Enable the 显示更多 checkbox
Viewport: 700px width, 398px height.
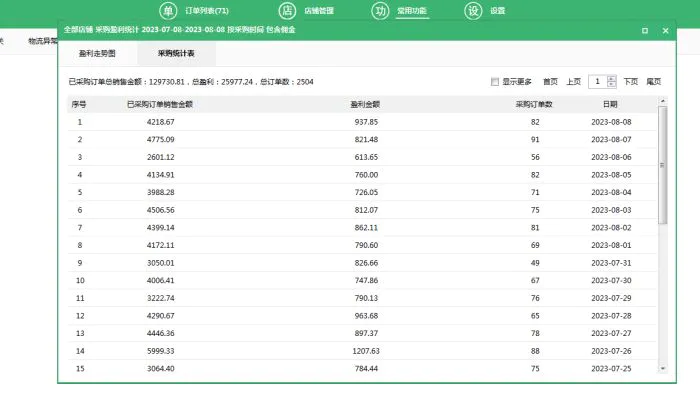coord(495,82)
